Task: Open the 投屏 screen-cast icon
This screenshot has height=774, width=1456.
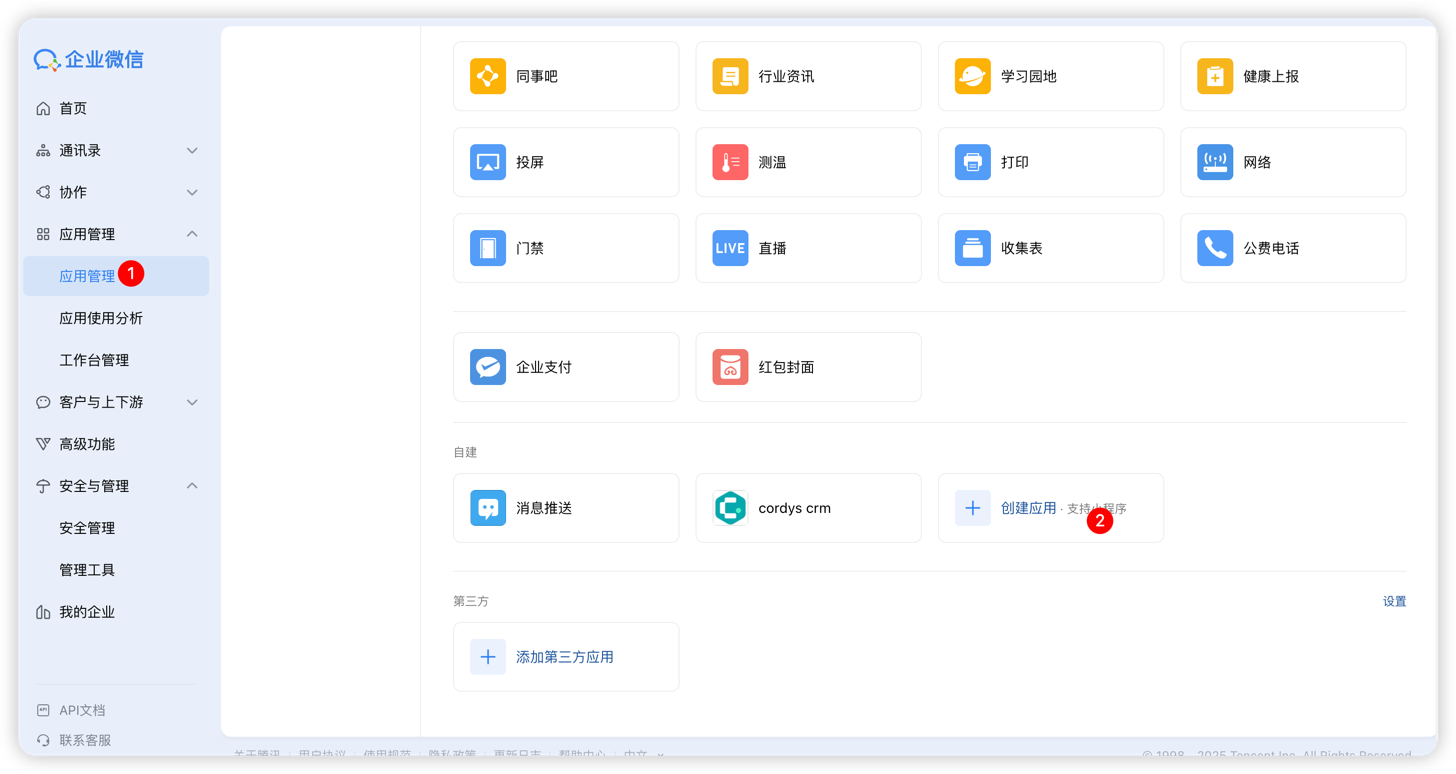Action: 488,162
